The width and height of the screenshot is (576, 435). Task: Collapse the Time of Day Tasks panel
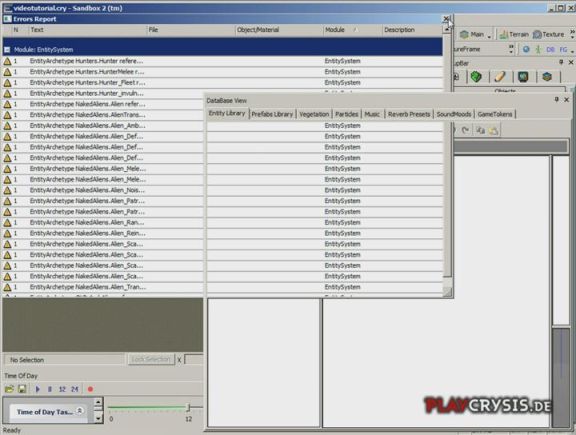80,411
